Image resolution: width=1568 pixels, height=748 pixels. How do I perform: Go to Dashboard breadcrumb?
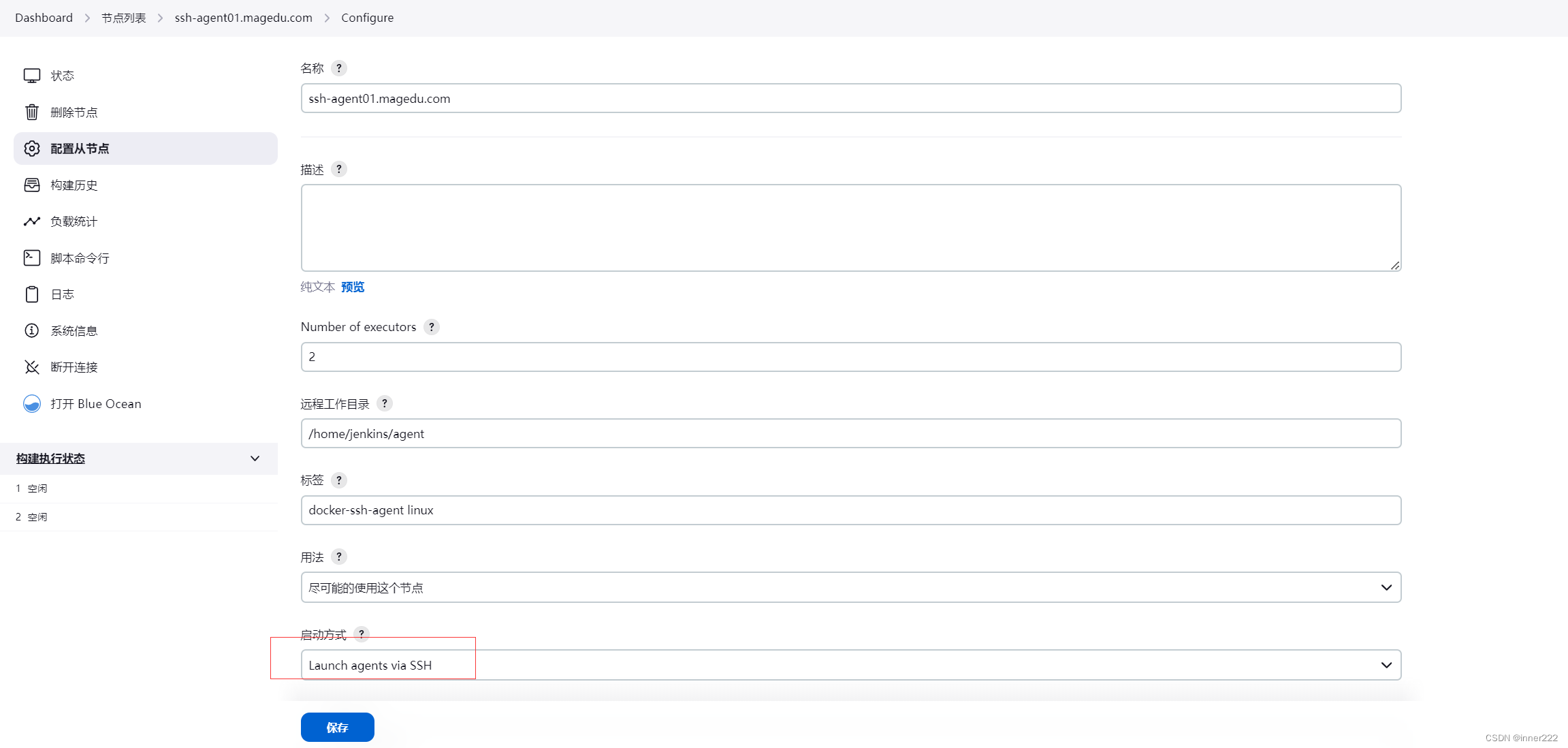[44, 18]
